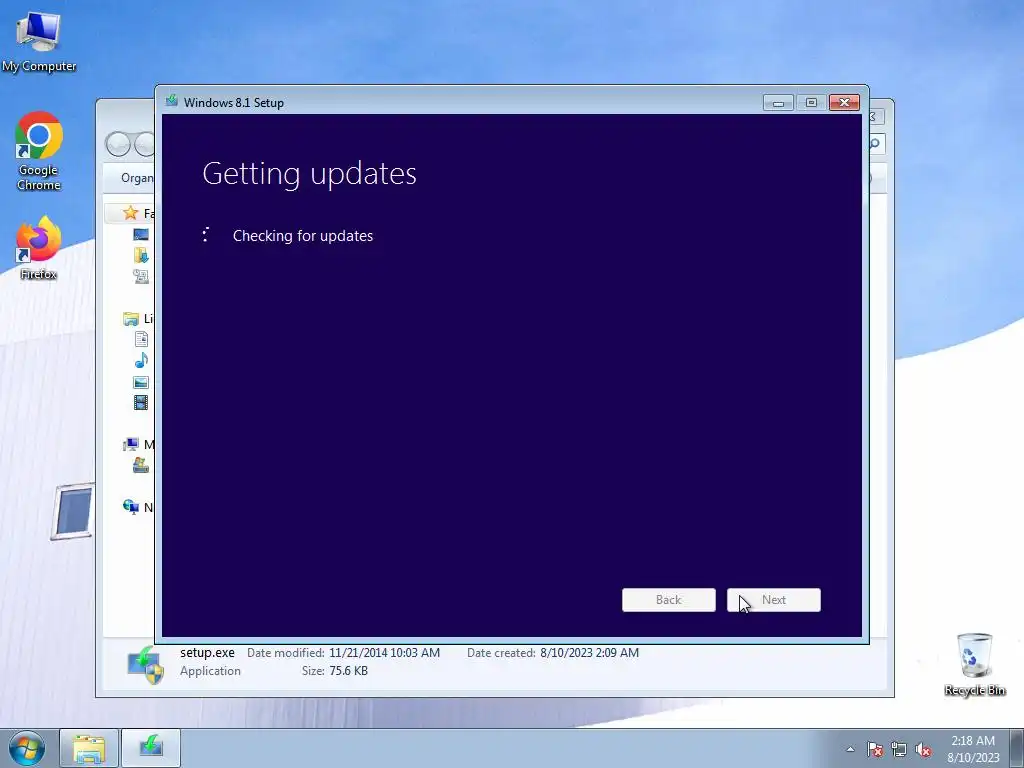Select Music library icon
Image resolution: width=1024 pixels, height=768 pixels.
coord(141,360)
